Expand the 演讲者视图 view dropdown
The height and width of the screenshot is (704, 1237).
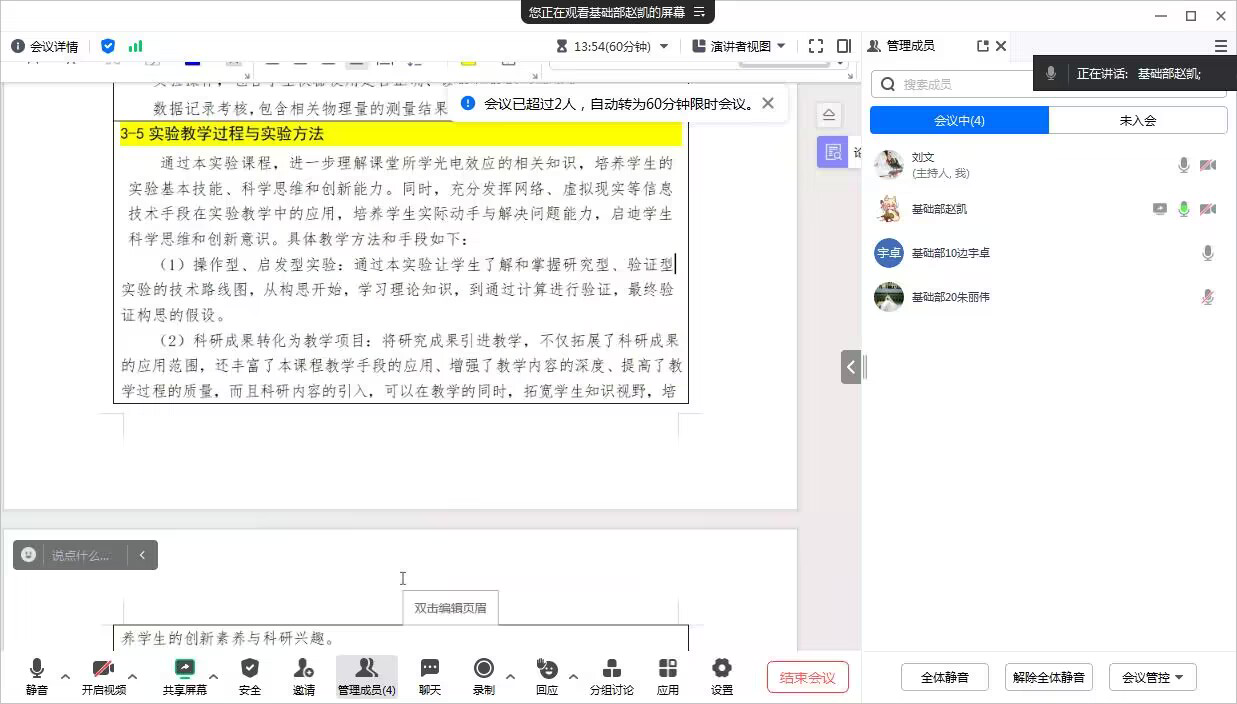coord(781,46)
